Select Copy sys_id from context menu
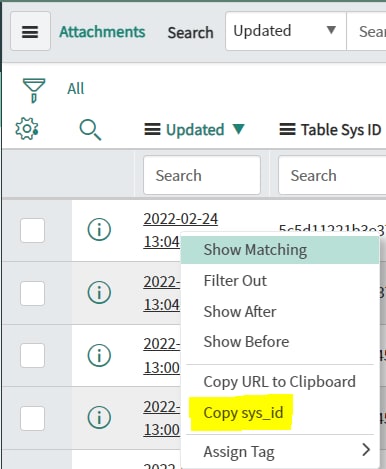This screenshot has height=469, width=386. [243, 413]
